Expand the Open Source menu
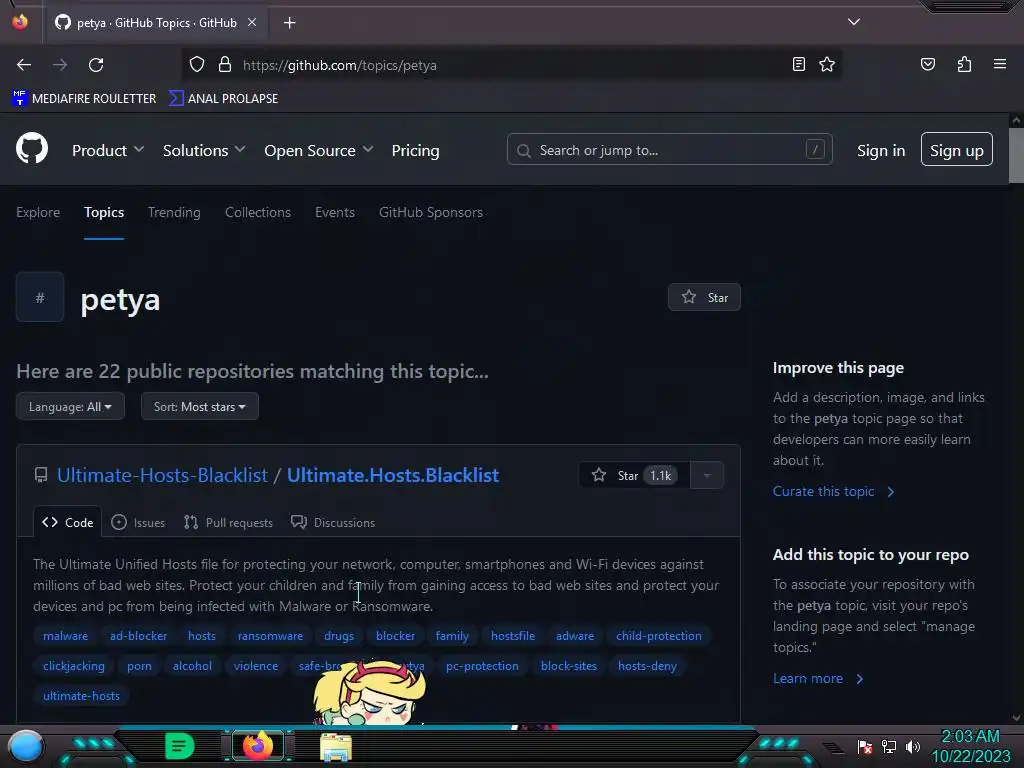Screen dimensions: 1024x768 [x=319, y=151]
